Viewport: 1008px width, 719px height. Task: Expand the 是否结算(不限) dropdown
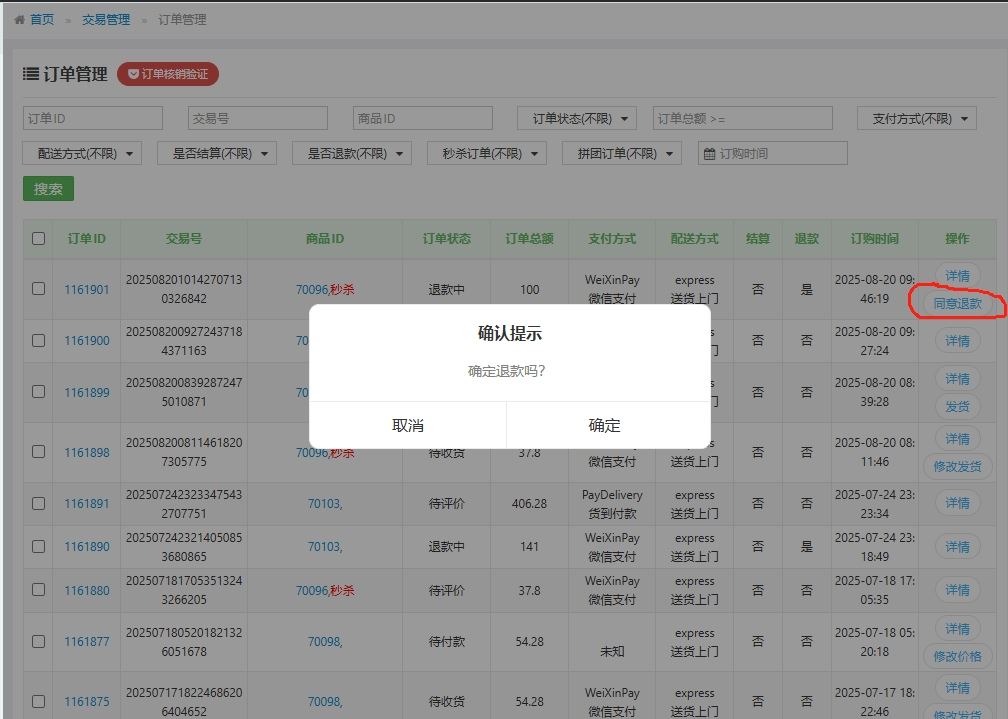217,154
